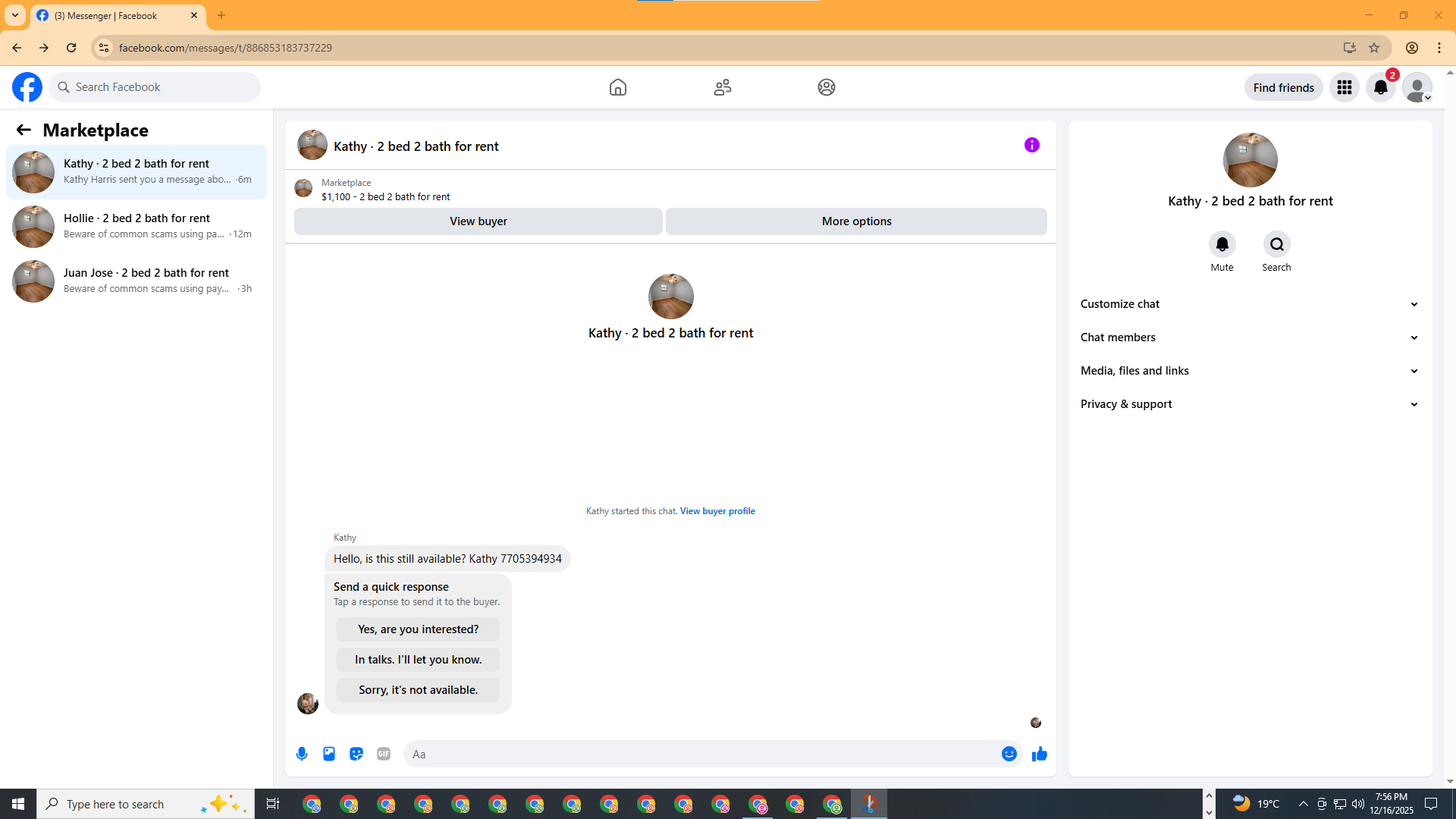Open More options for the listing
The width and height of the screenshot is (1456, 819).
[x=857, y=221]
